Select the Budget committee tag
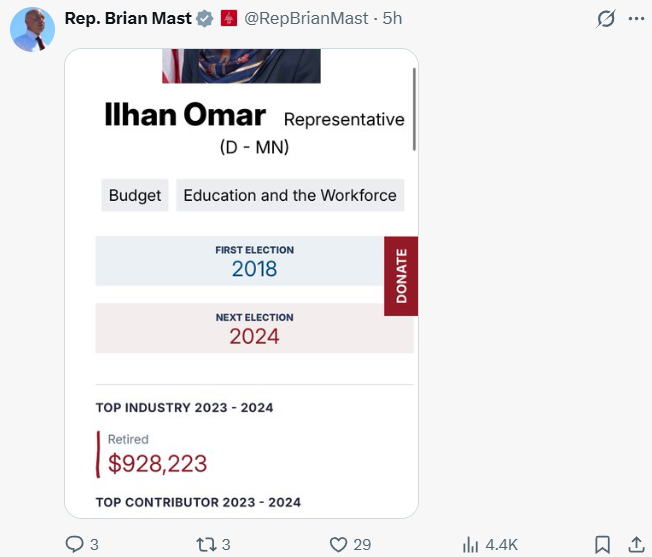 pos(135,195)
